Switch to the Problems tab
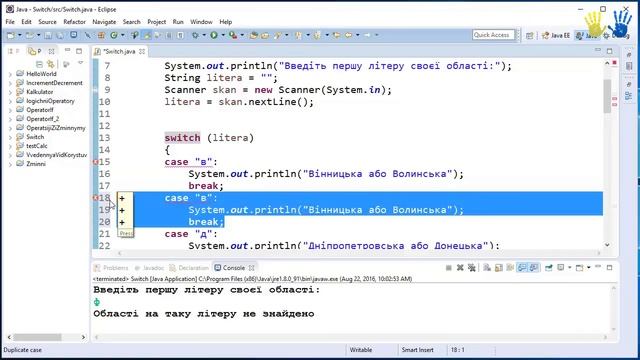The height and width of the screenshot is (360, 640). point(111,268)
